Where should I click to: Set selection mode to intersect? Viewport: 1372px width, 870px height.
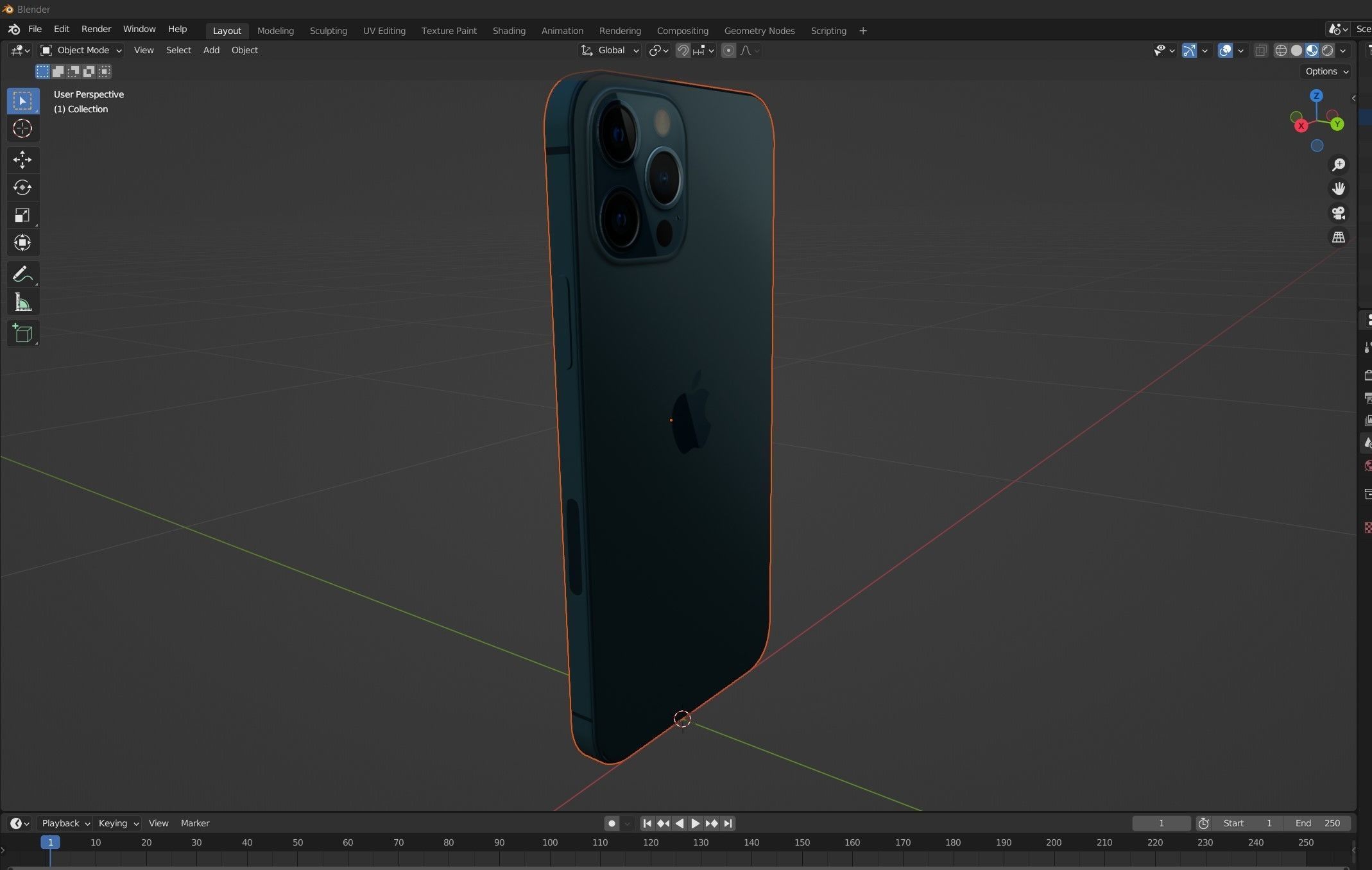[x=104, y=71]
